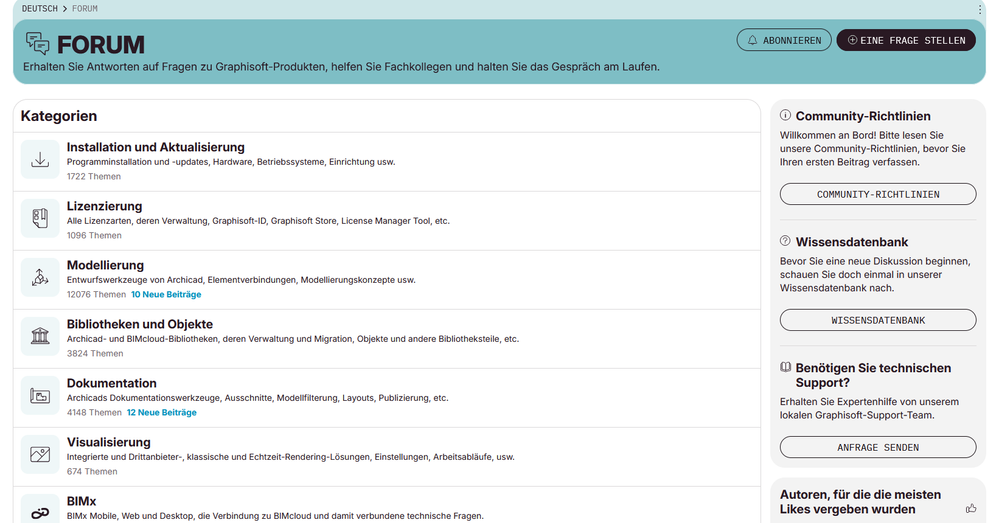Viewport: 999px width, 523px height.
Task: Subscribe using the Abonnieren button
Action: click(784, 40)
